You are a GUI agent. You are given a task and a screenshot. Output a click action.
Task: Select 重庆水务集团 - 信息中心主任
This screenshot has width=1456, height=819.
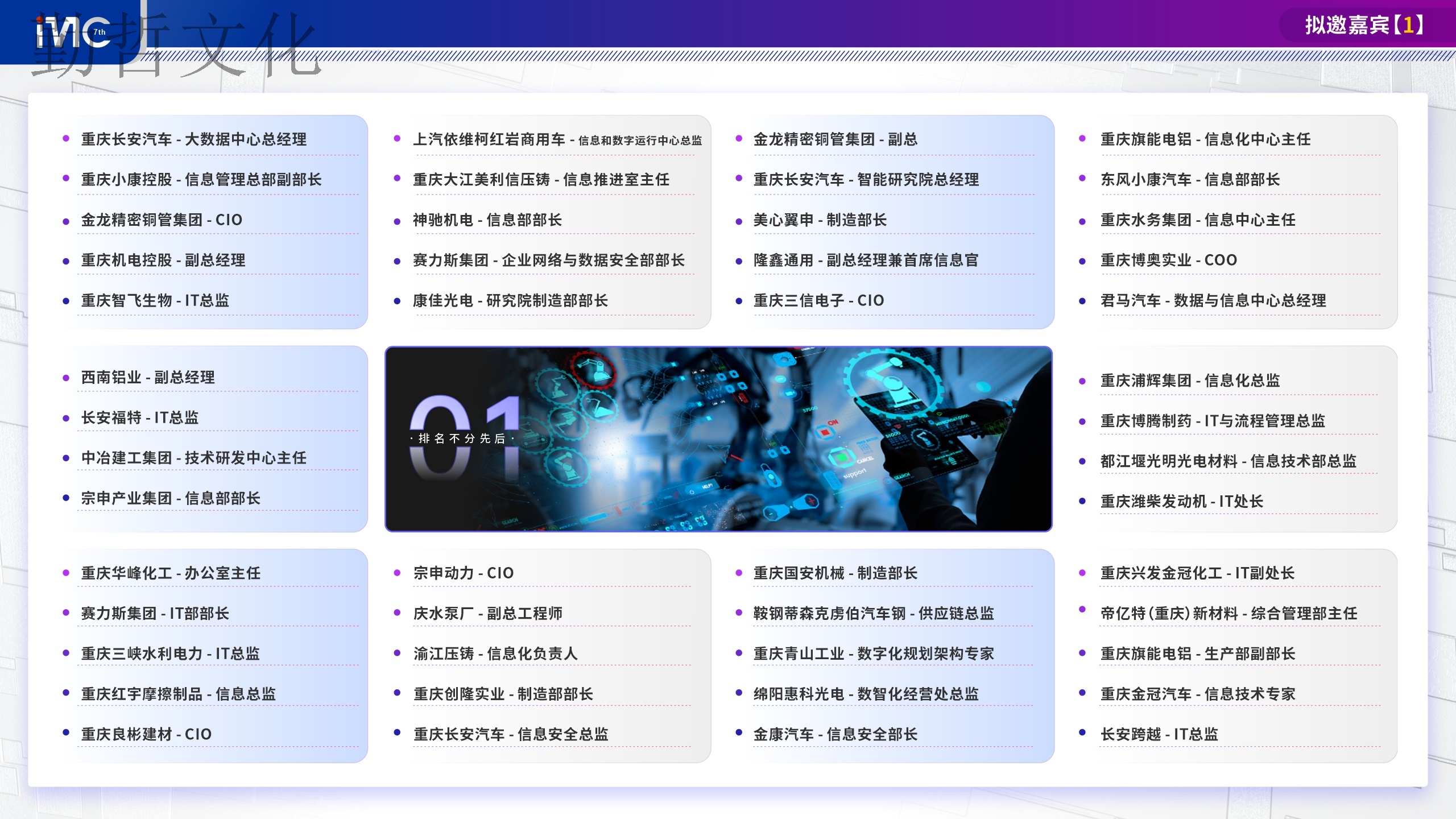pyautogui.click(x=1198, y=220)
